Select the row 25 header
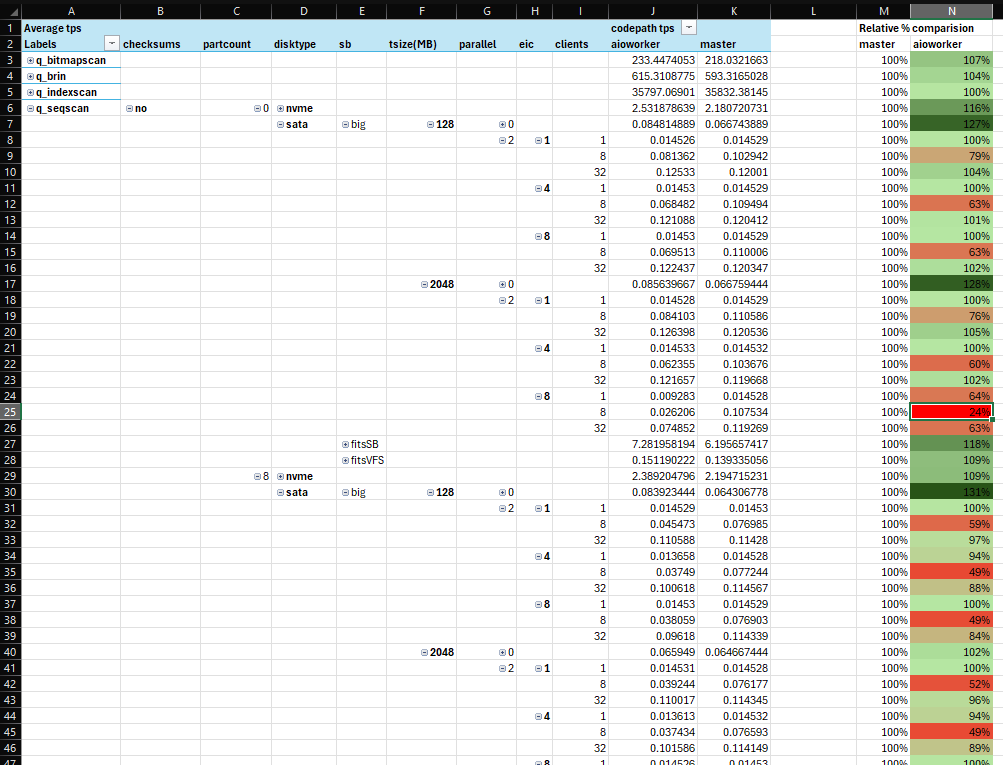The width and height of the screenshot is (1003, 765). (x=10, y=412)
